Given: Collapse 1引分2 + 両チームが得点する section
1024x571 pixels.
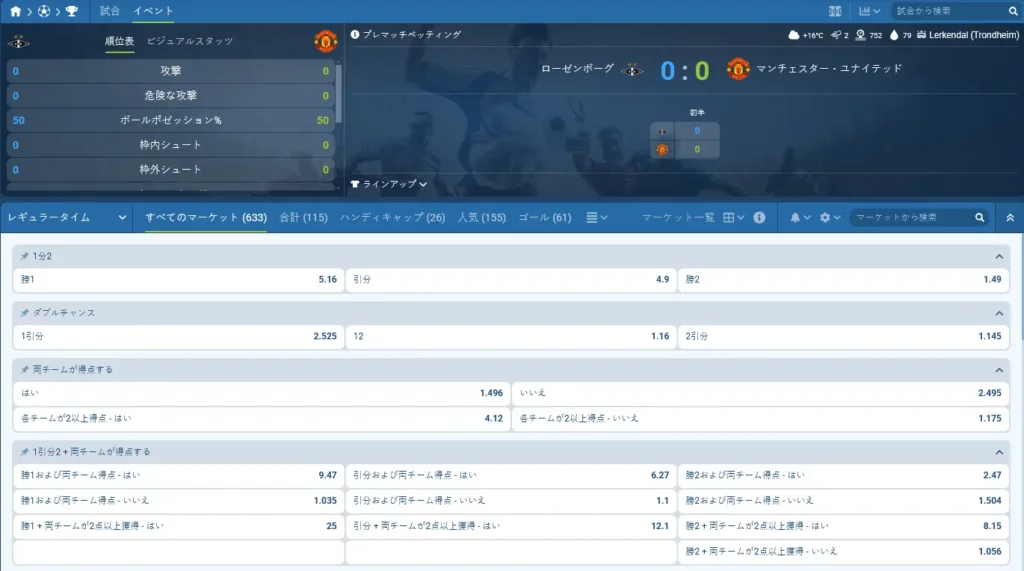Looking at the screenshot, I should tap(999, 452).
